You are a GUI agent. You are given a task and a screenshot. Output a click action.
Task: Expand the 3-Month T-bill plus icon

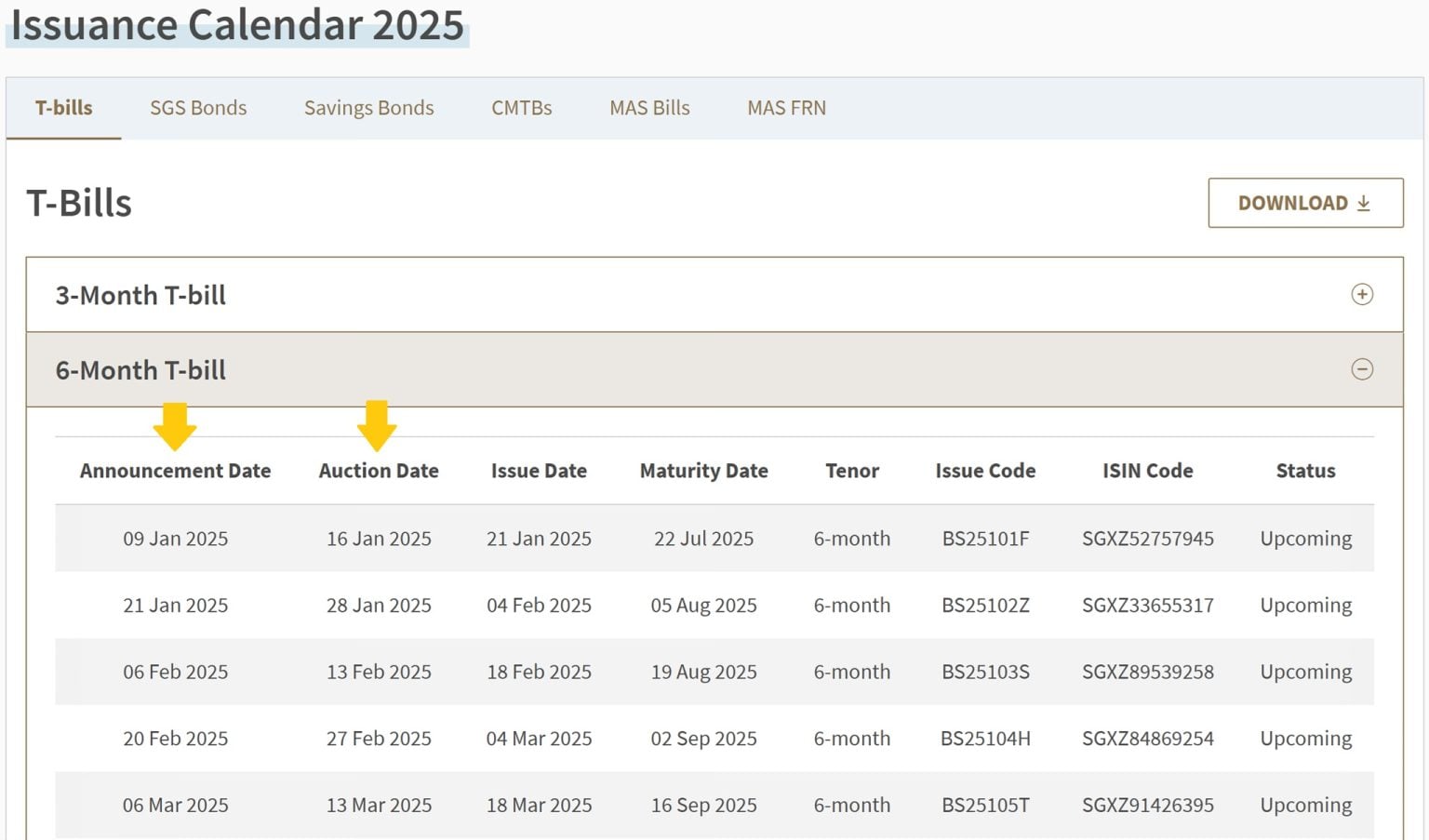point(1361,295)
